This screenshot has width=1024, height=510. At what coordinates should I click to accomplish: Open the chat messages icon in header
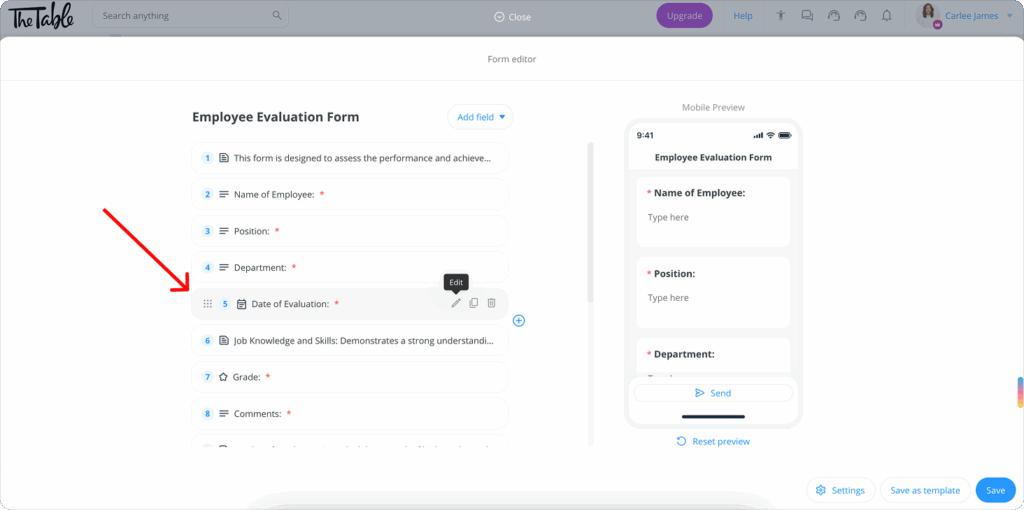click(807, 16)
